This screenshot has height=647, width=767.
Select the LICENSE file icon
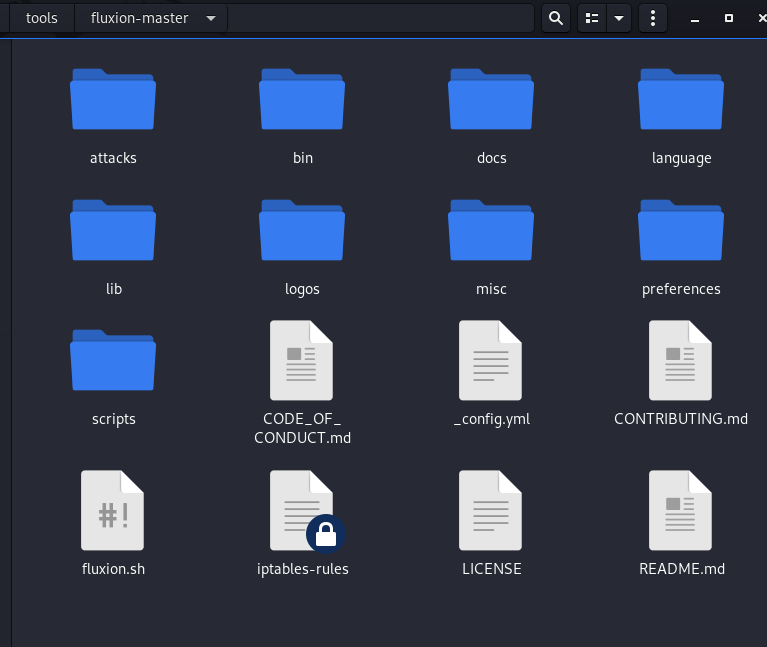tap(491, 510)
